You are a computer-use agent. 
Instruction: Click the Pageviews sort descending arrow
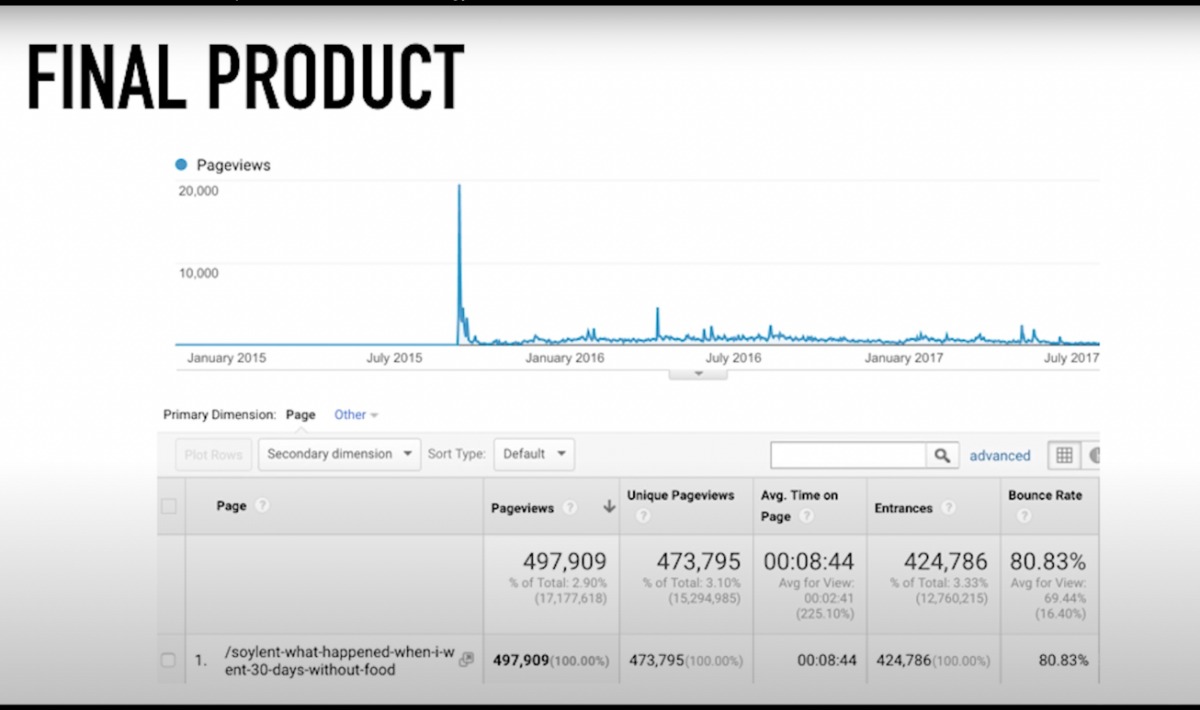[x=609, y=508]
